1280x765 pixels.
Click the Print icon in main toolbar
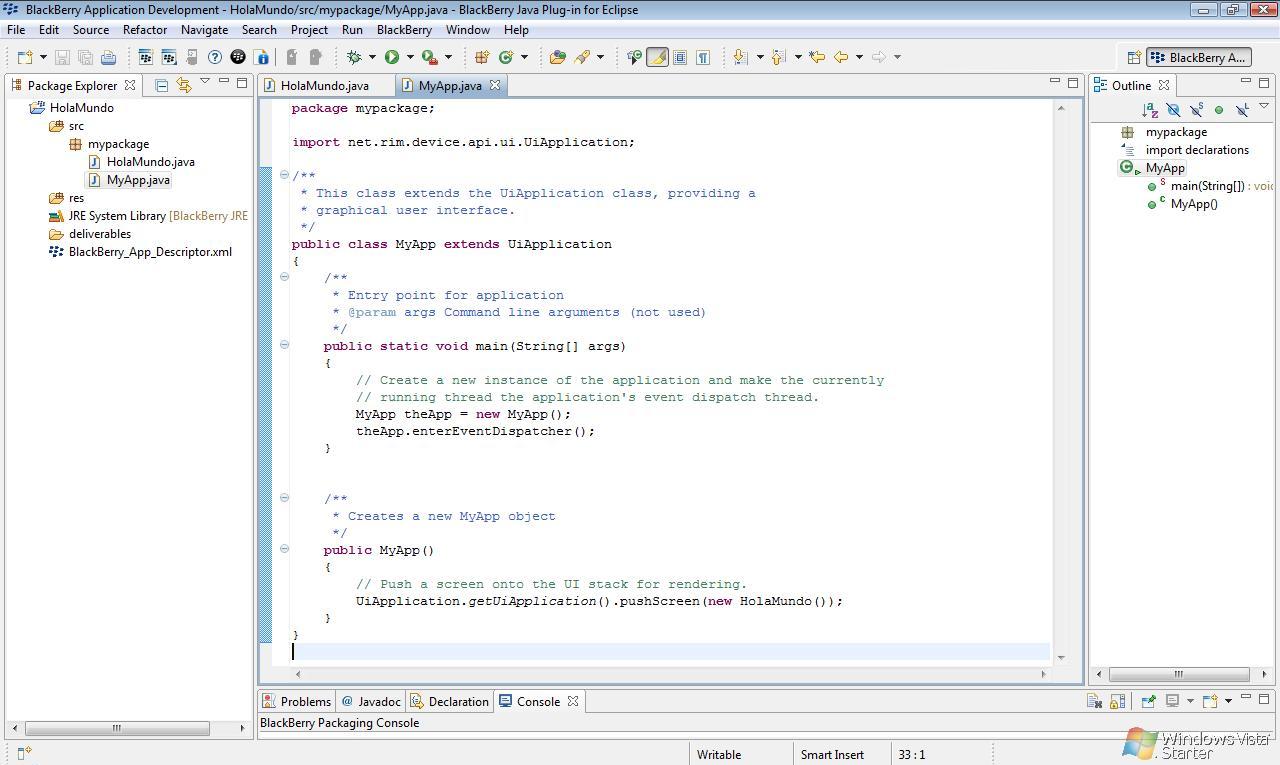(x=108, y=57)
